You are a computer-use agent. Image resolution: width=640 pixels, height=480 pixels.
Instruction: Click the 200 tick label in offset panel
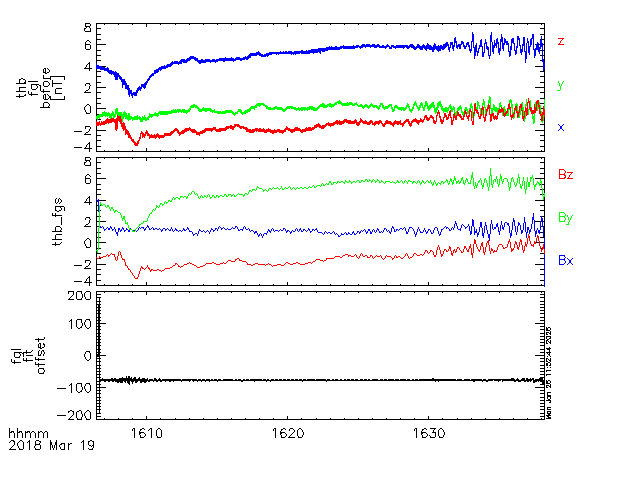(x=80, y=296)
